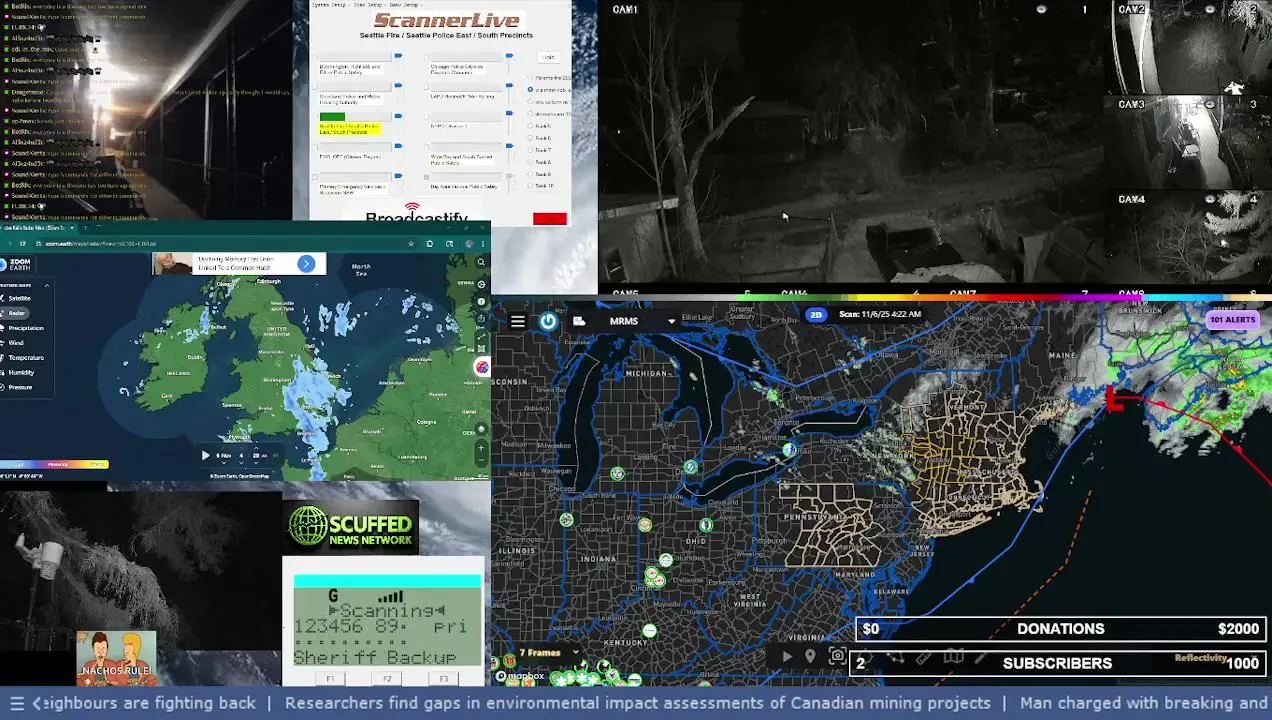Click the Zoom Earth info icon
This screenshot has width=1272, height=720.
tap(481, 302)
